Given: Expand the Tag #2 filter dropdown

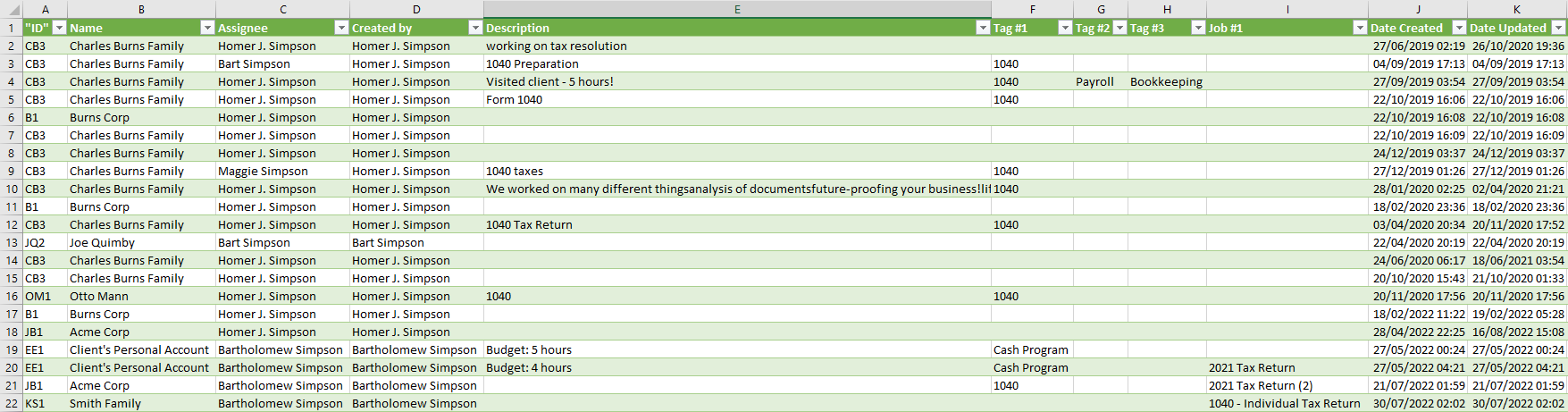Looking at the screenshot, I should click(x=1119, y=28).
